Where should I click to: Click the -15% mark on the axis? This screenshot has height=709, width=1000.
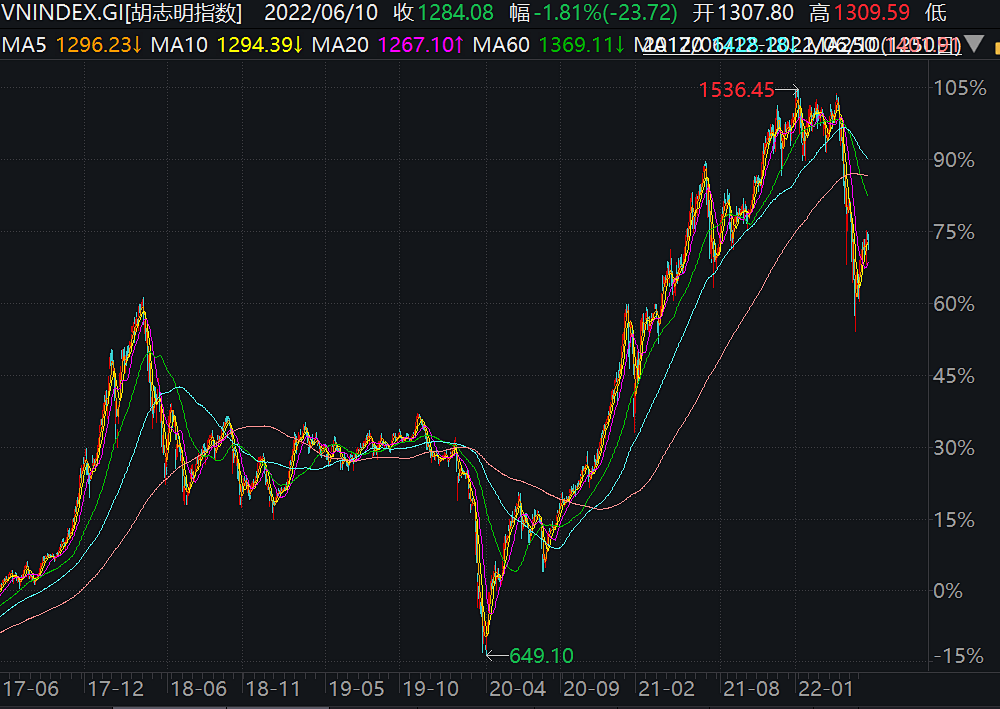click(958, 656)
